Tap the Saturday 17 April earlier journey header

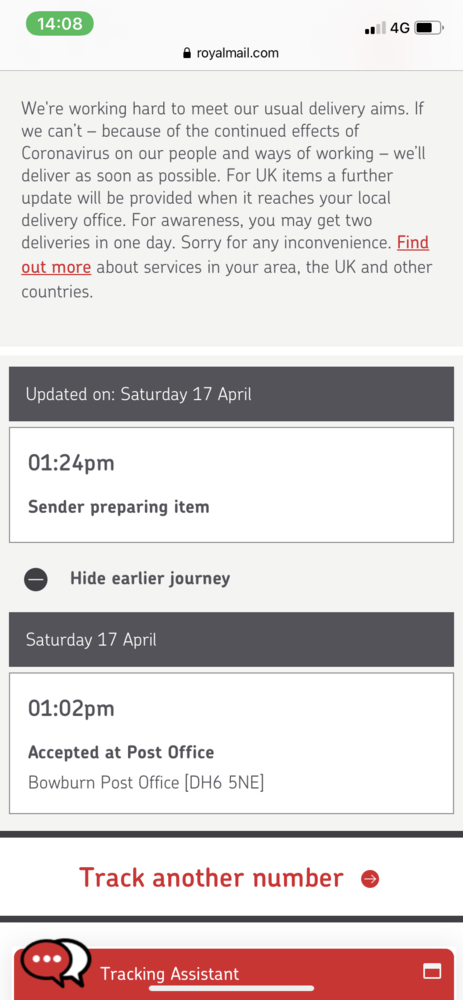(232, 640)
